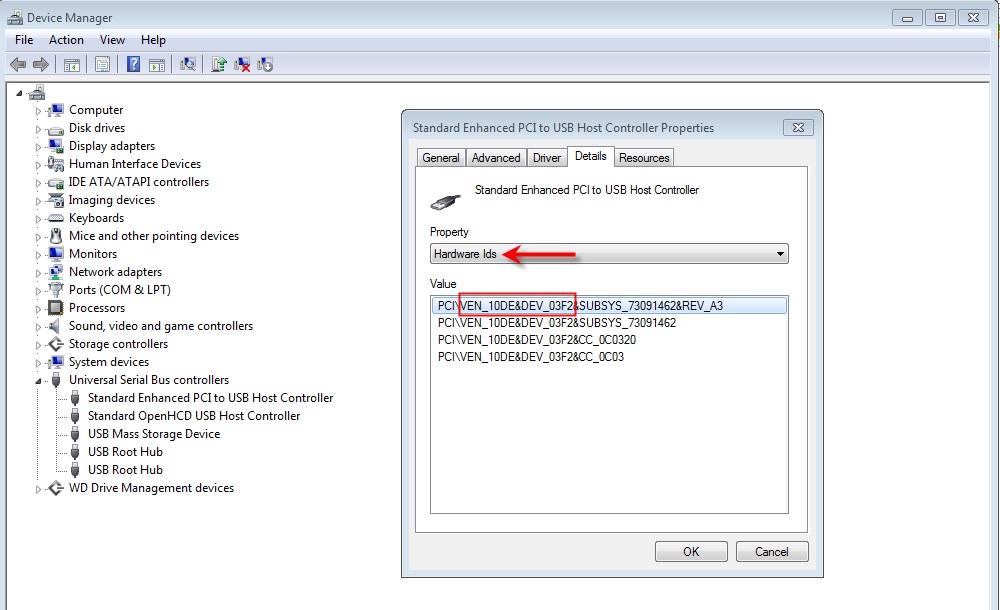The width and height of the screenshot is (1000, 610).
Task: Click the Forward arrow toolbar icon
Action: [x=41, y=64]
